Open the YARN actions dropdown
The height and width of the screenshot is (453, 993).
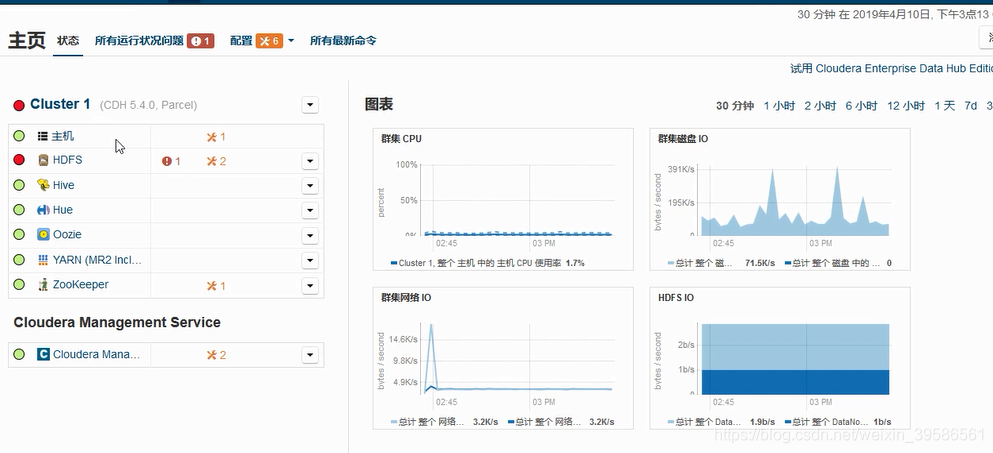tap(310, 260)
